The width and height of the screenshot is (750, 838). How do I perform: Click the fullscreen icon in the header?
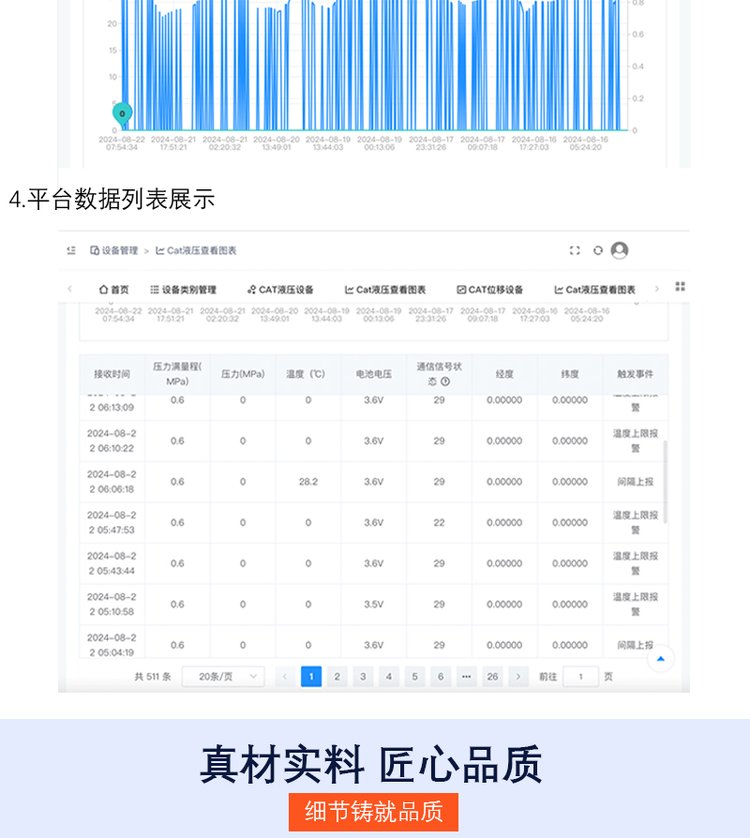(575, 250)
